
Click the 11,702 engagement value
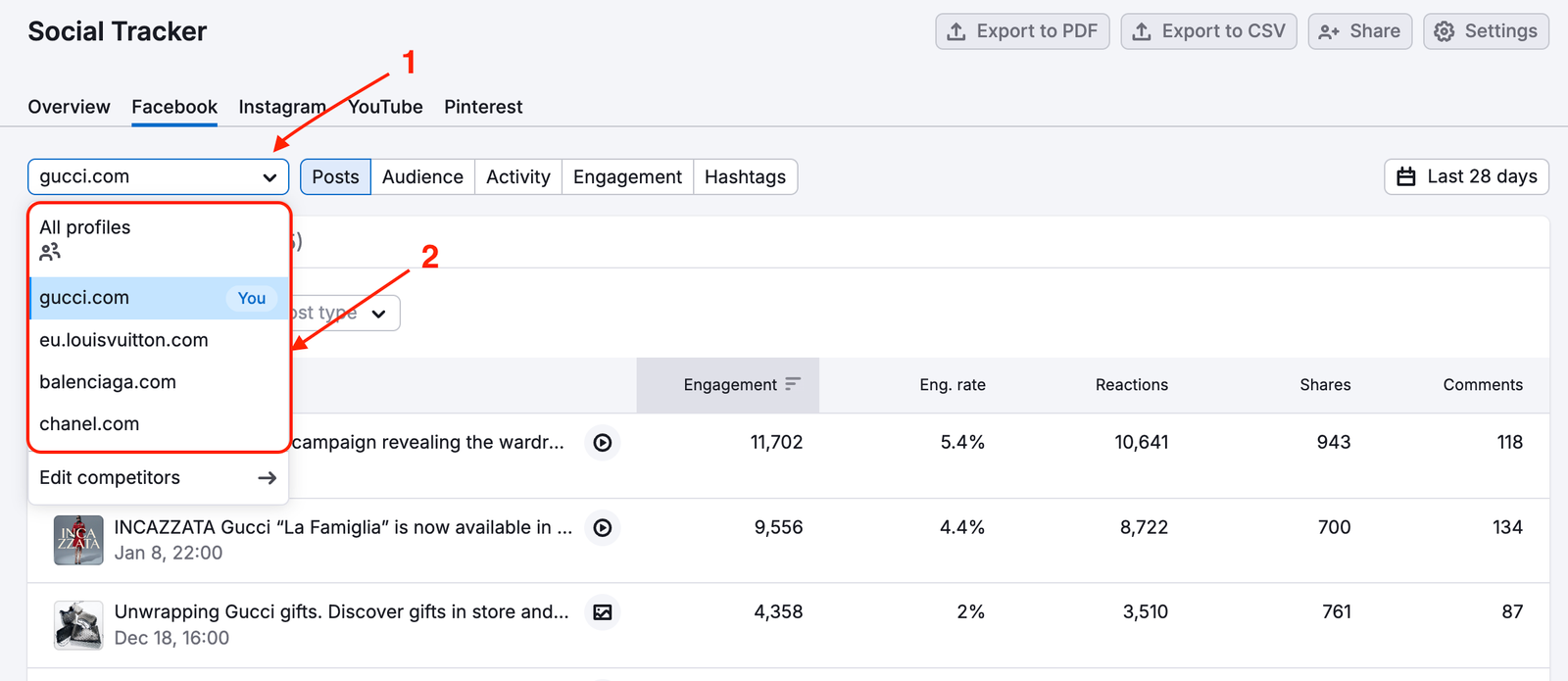[776, 442]
